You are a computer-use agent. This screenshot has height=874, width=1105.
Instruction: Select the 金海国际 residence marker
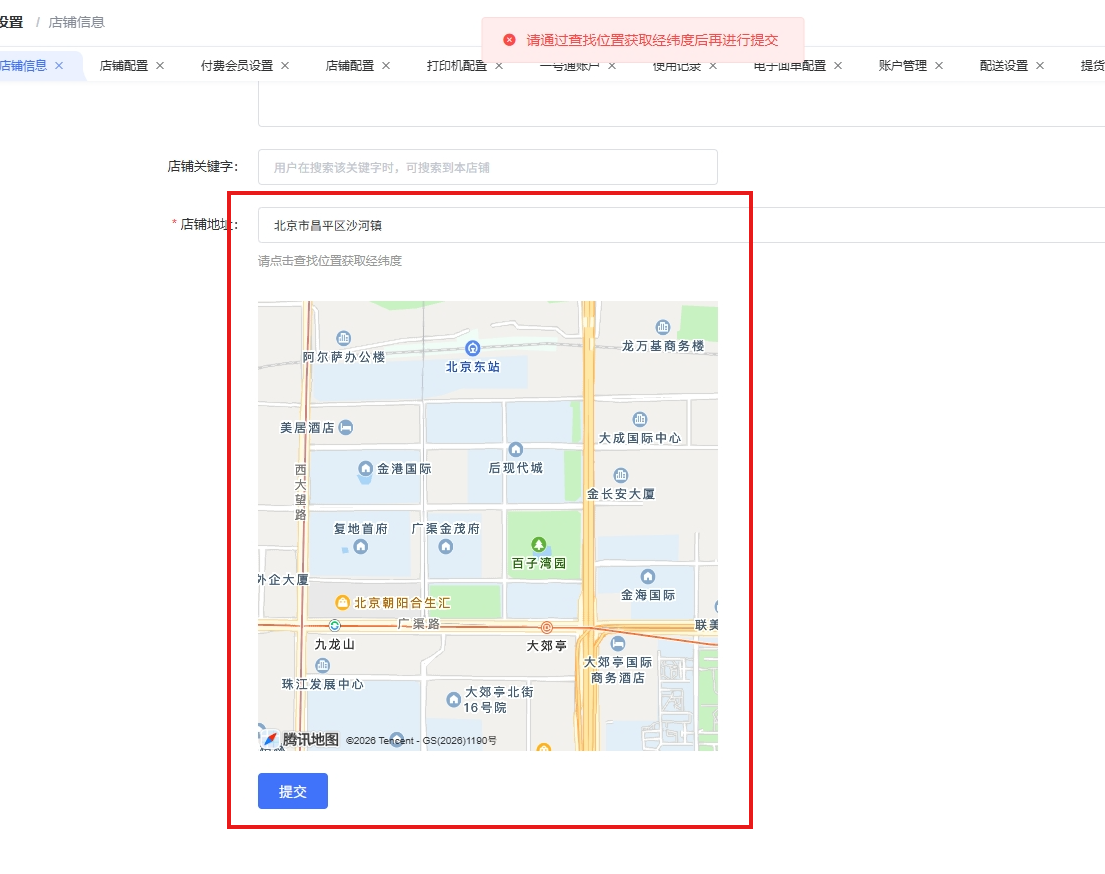(648, 577)
